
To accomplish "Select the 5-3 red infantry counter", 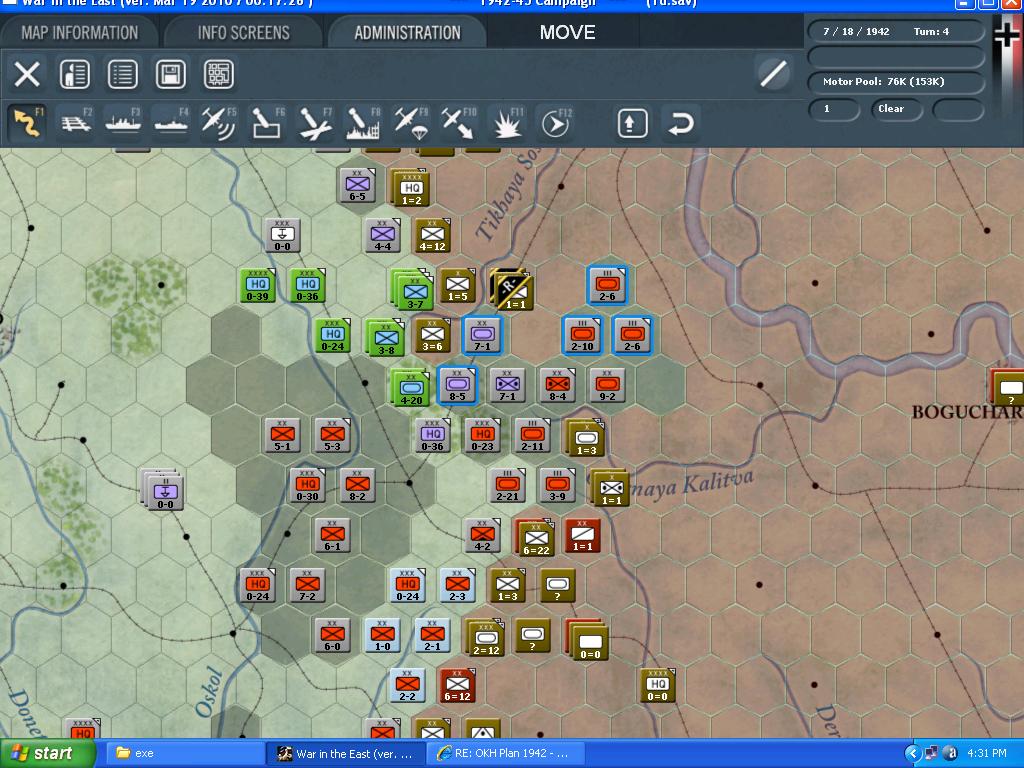I will [x=332, y=436].
